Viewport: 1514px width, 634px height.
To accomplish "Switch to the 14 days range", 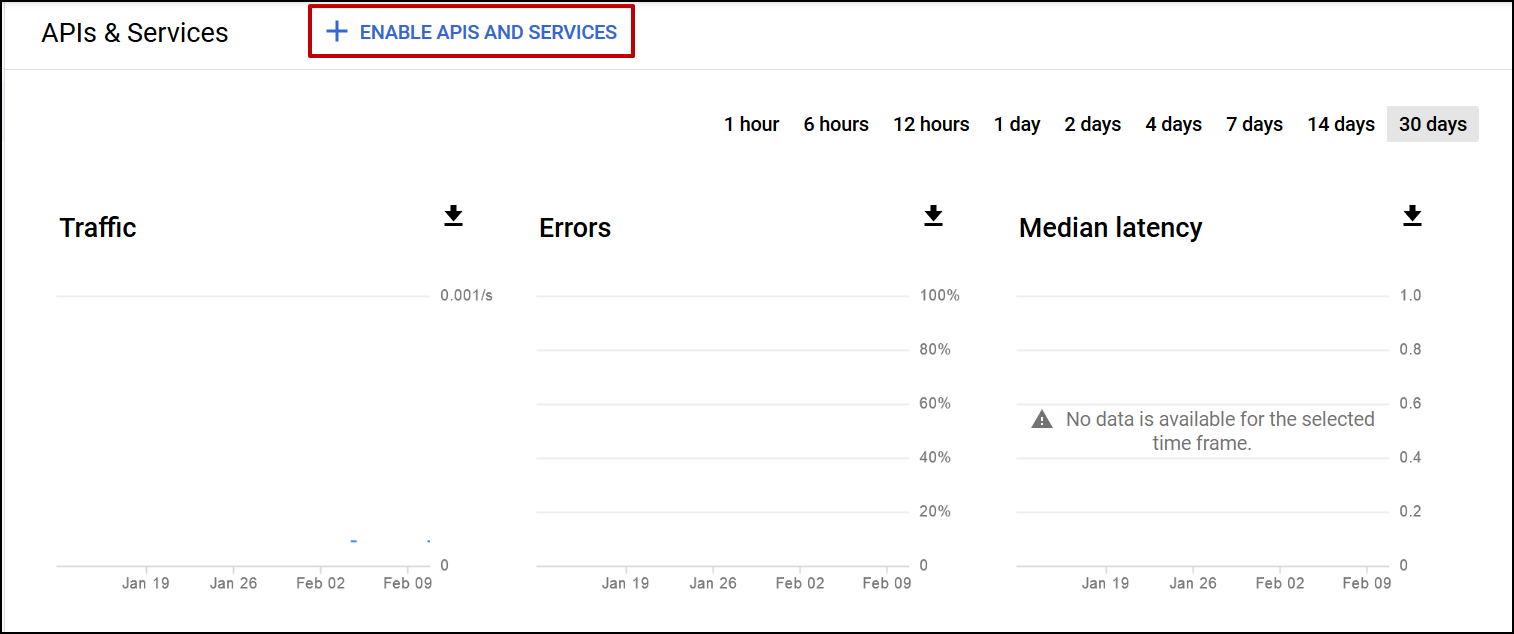I will [x=1340, y=124].
